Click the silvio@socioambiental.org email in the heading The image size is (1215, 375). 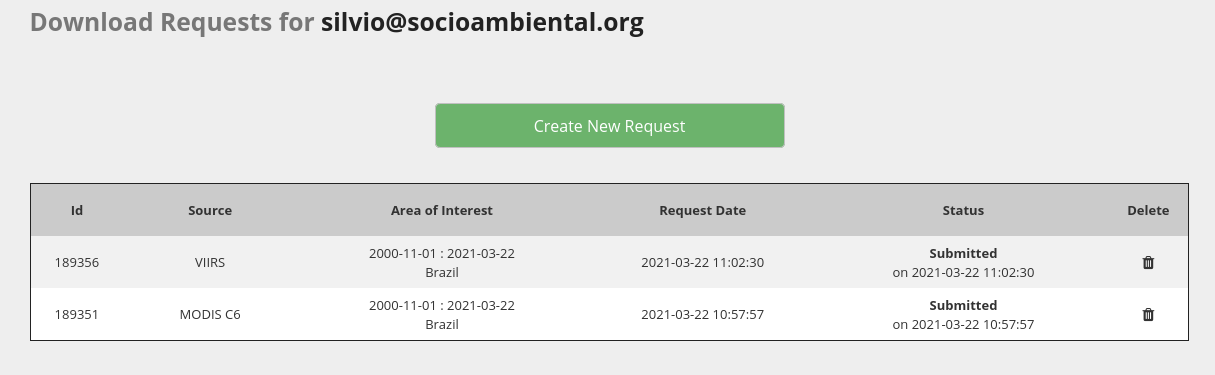482,23
